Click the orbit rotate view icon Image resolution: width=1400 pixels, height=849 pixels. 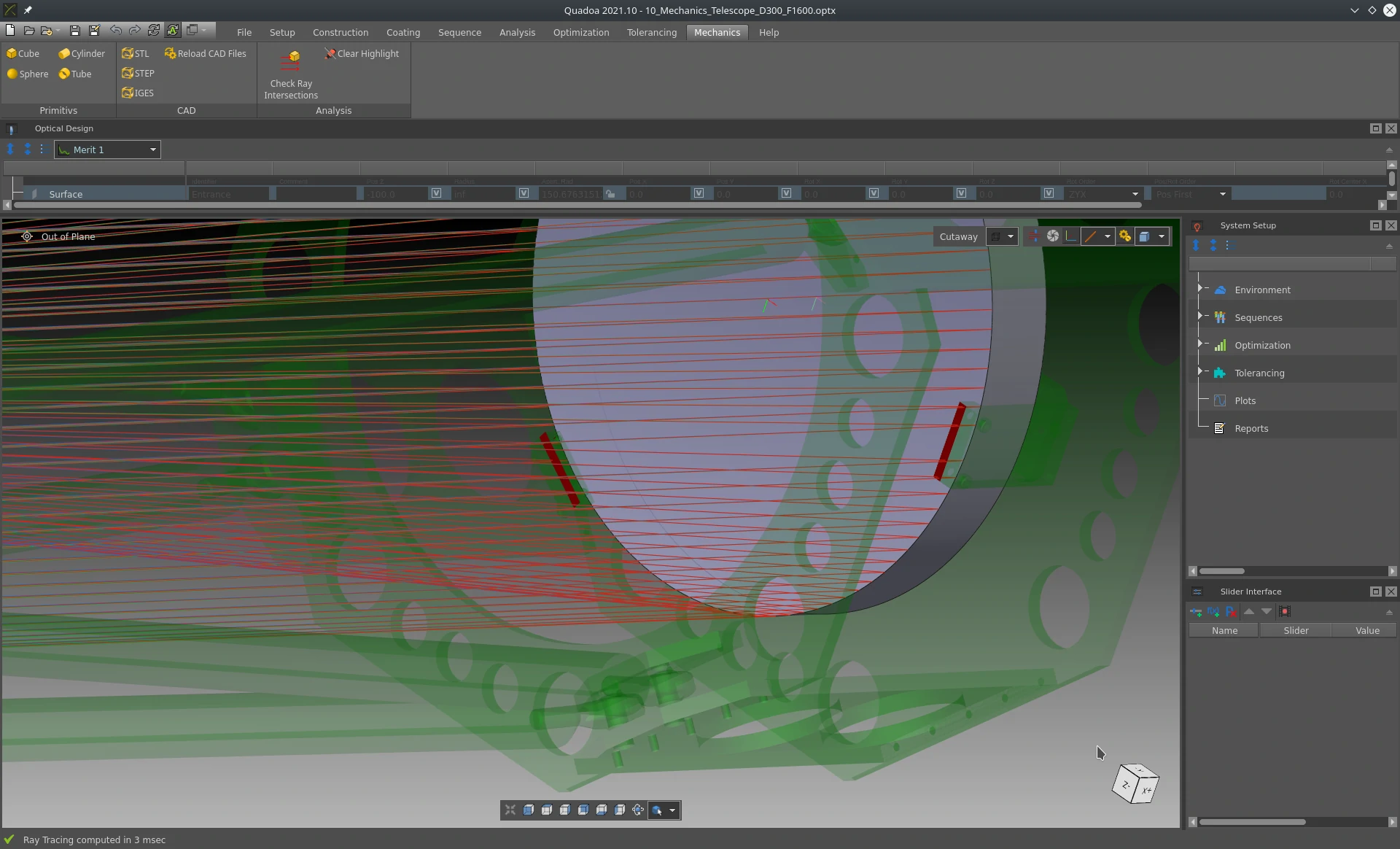[x=638, y=810]
